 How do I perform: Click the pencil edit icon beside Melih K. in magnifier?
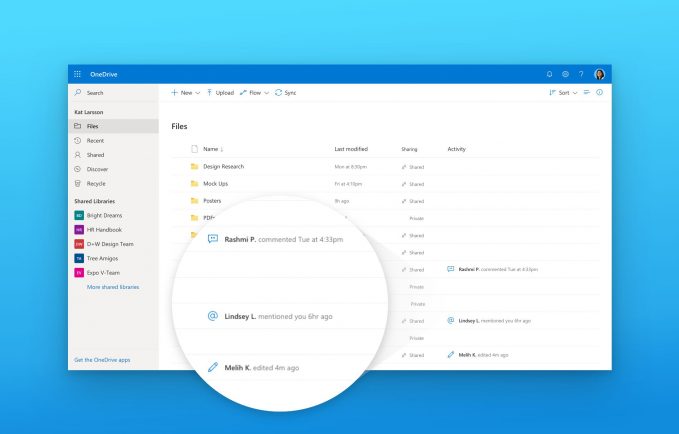tap(213, 367)
